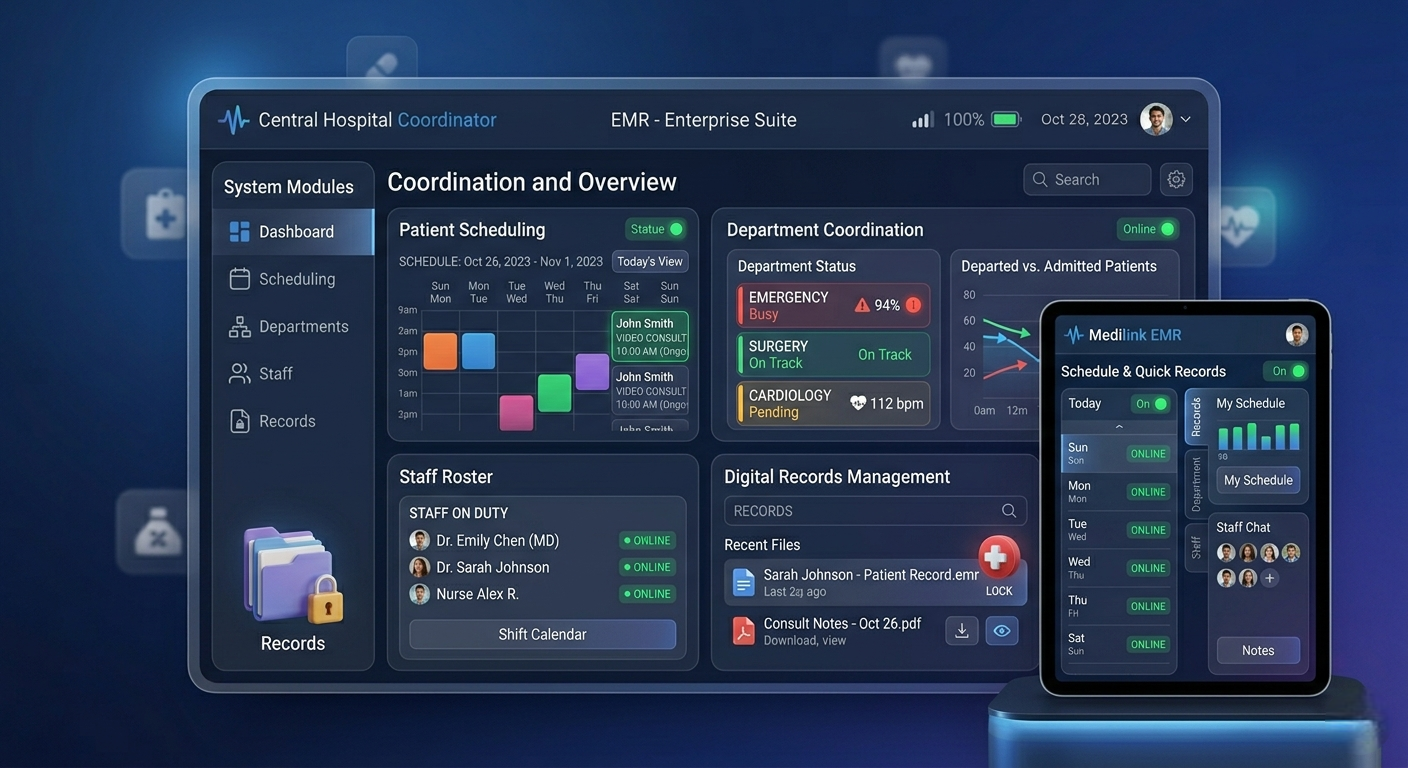This screenshot has height=768, width=1408.
Task: Open the Shift Calendar button
Action: [542, 634]
